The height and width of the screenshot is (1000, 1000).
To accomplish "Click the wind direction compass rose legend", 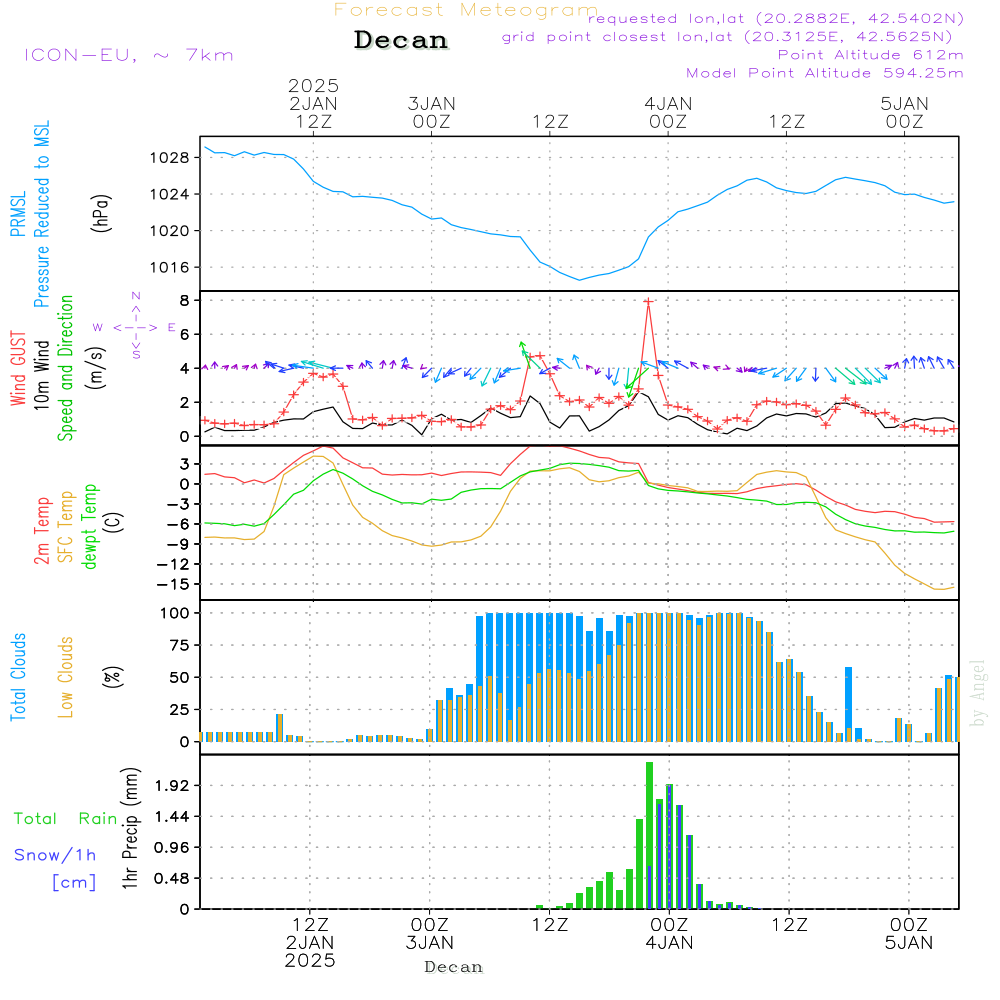I will coord(135,327).
